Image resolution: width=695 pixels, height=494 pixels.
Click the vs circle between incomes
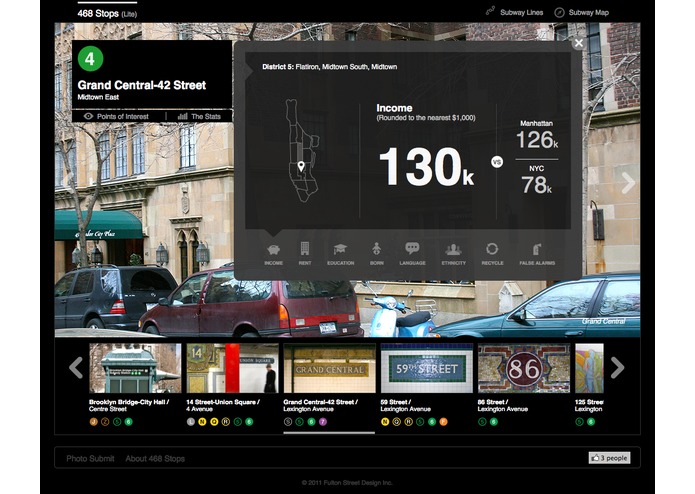coord(497,162)
